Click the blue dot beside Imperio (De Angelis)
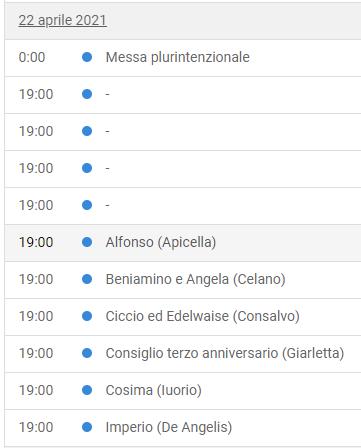 87,427
